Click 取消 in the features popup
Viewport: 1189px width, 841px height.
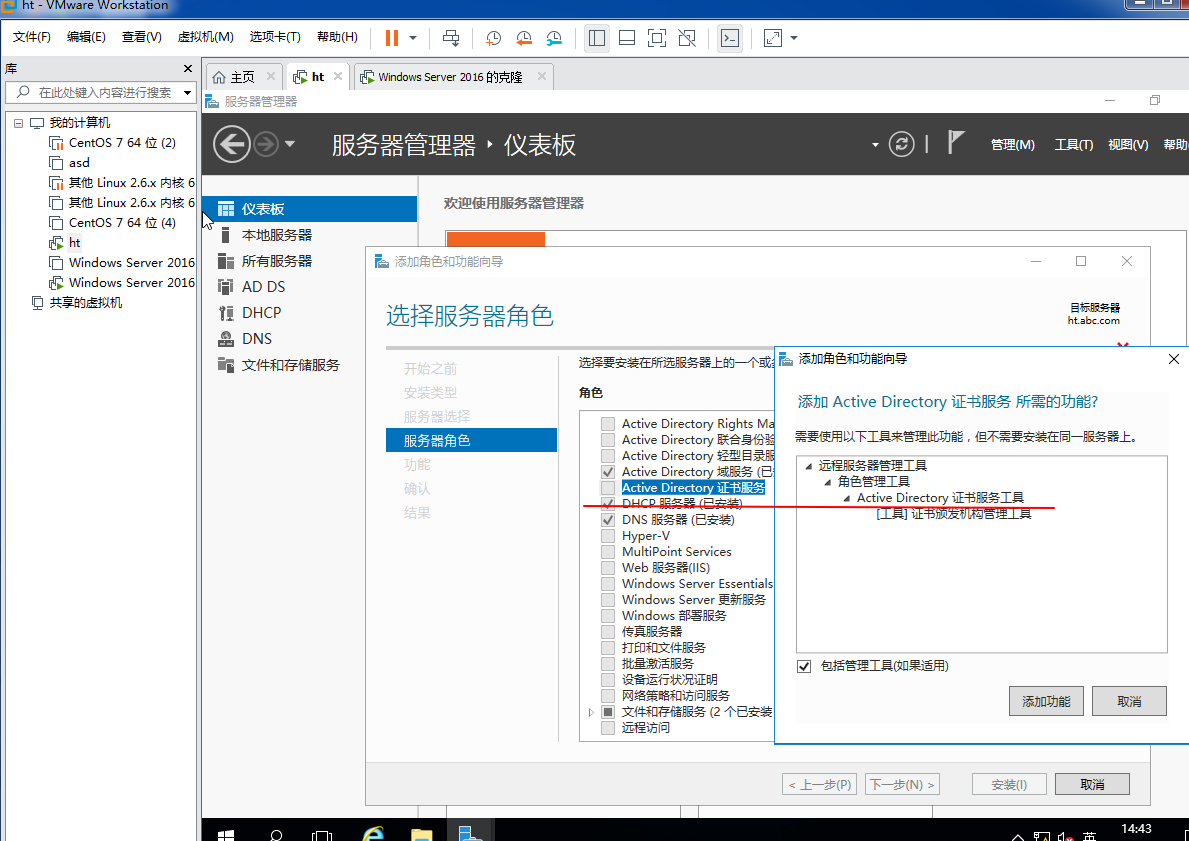[1129, 701]
